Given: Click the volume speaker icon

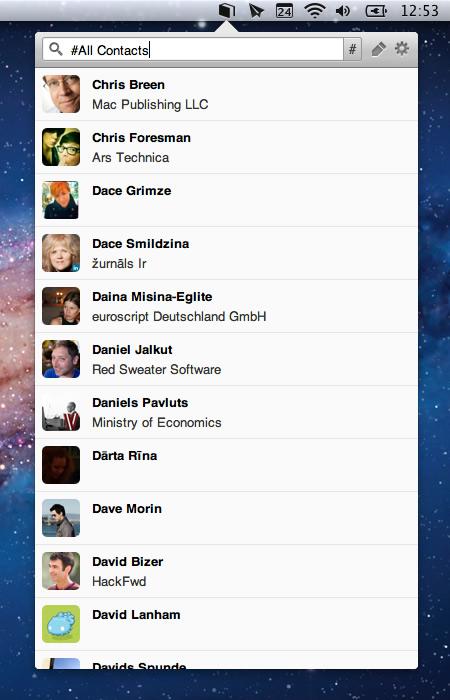Looking at the screenshot, I should coord(343,10).
